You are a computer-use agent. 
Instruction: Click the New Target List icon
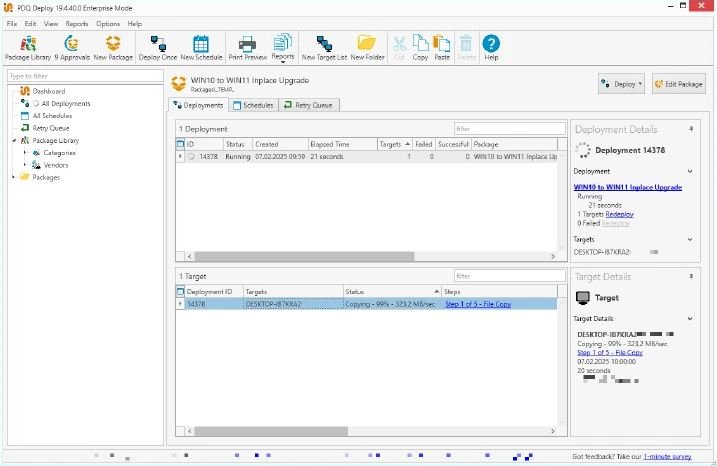point(324,48)
